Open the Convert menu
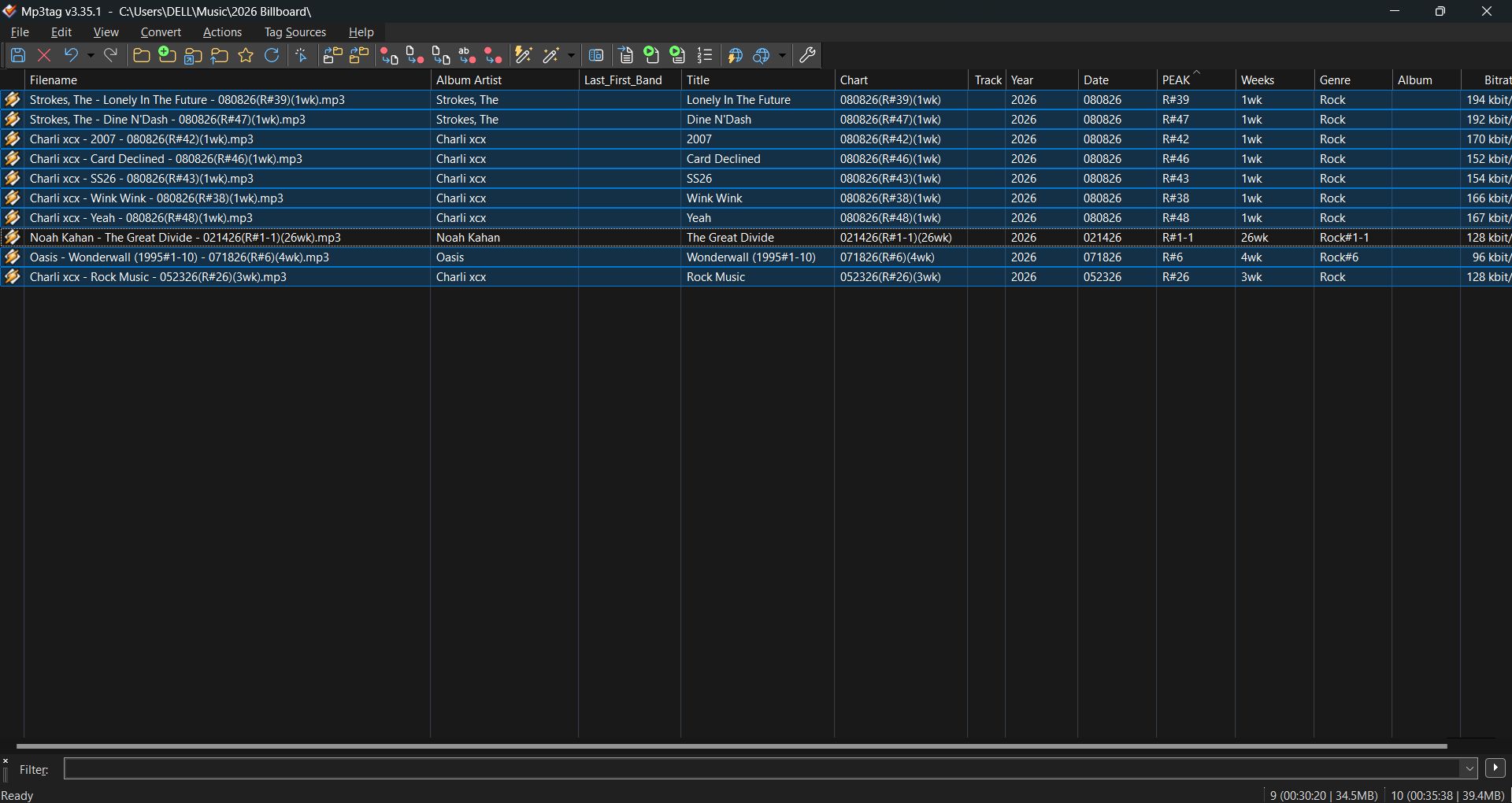 coord(161,32)
